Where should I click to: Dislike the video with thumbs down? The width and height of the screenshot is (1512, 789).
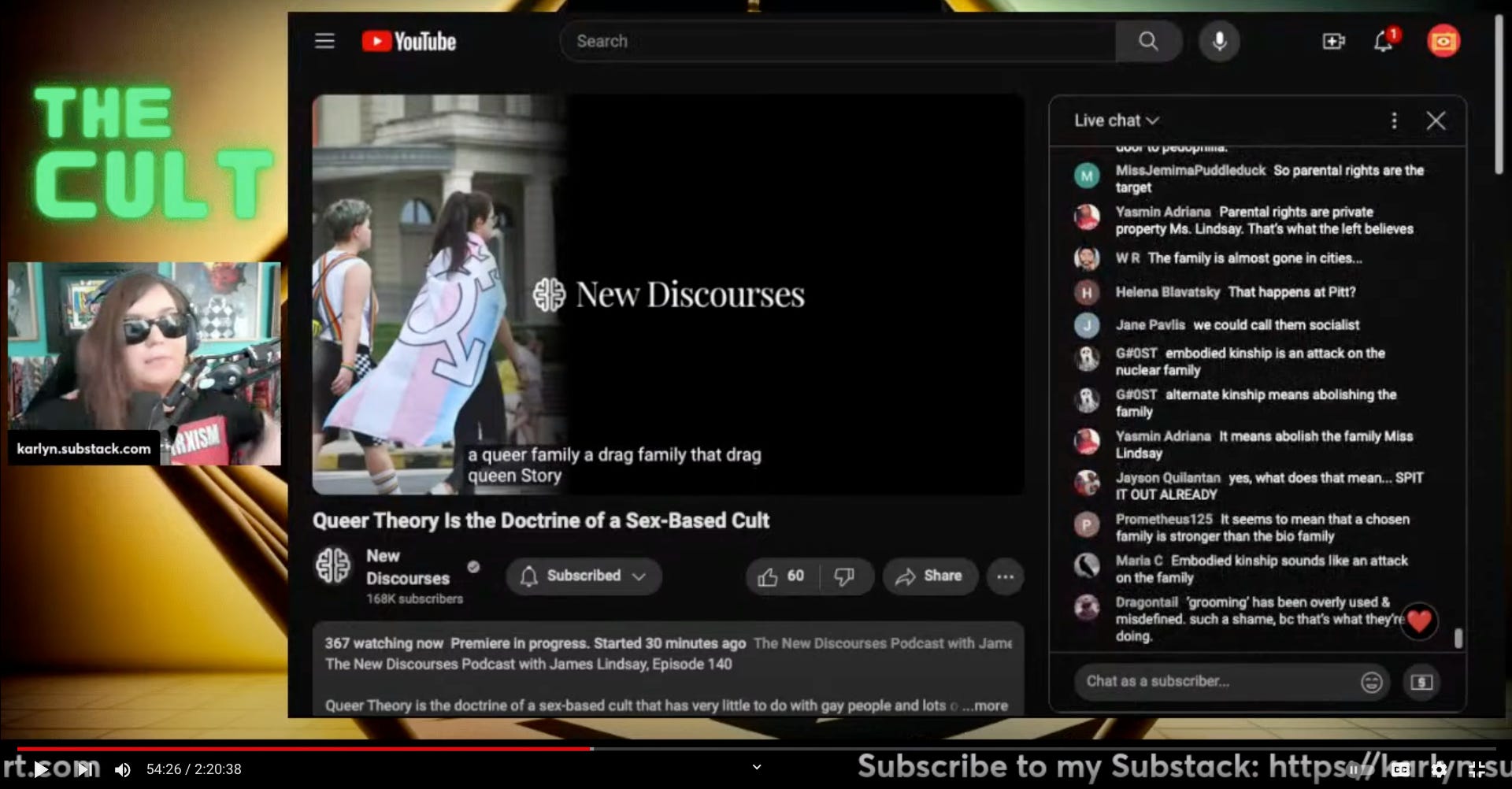[844, 576]
